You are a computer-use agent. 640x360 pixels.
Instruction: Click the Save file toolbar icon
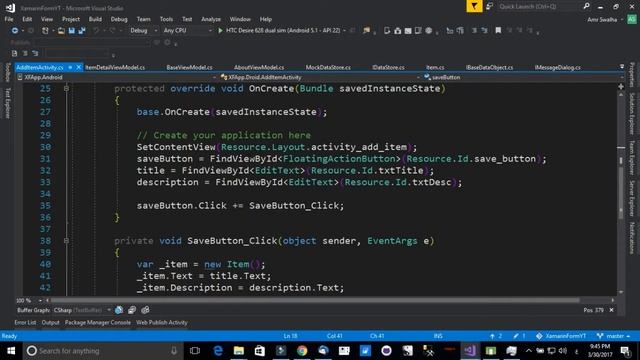coord(71,31)
